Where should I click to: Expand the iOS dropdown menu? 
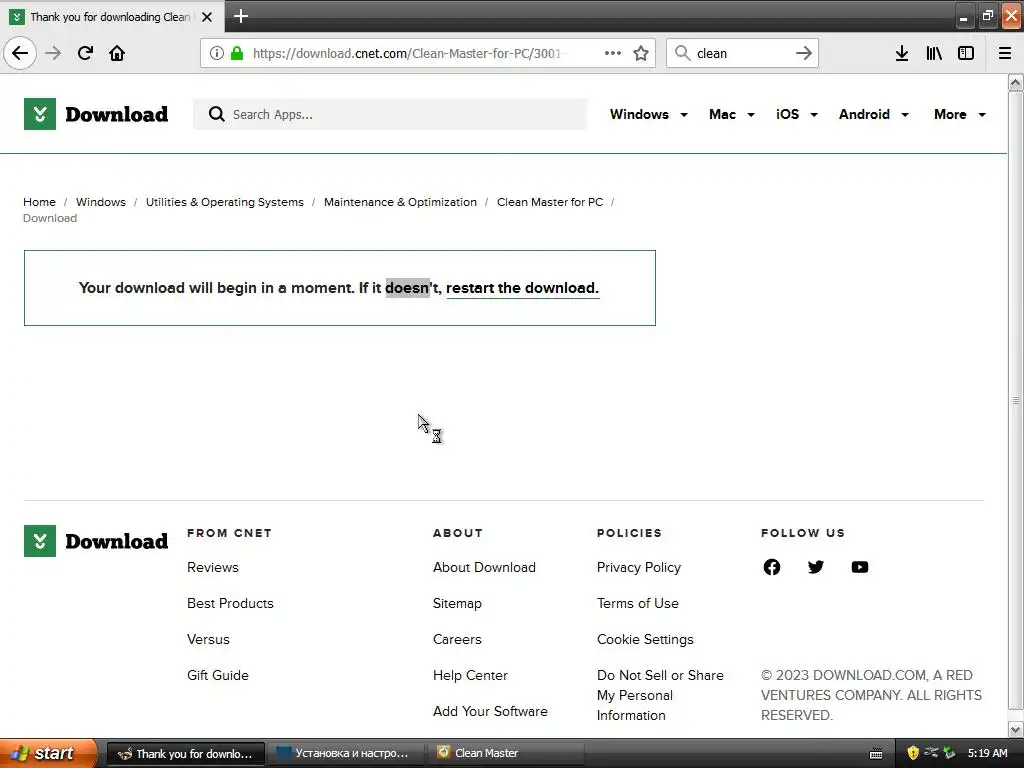click(x=797, y=114)
